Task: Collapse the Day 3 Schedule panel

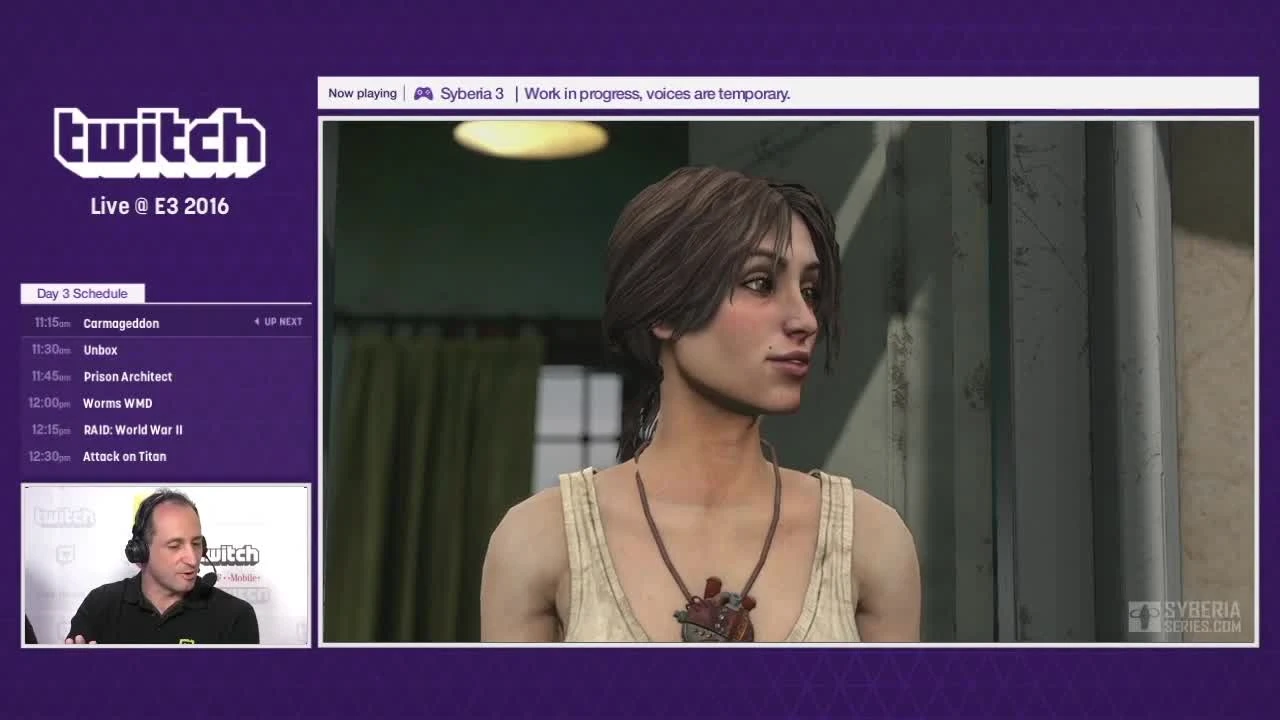Action: (x=80, y=293)
